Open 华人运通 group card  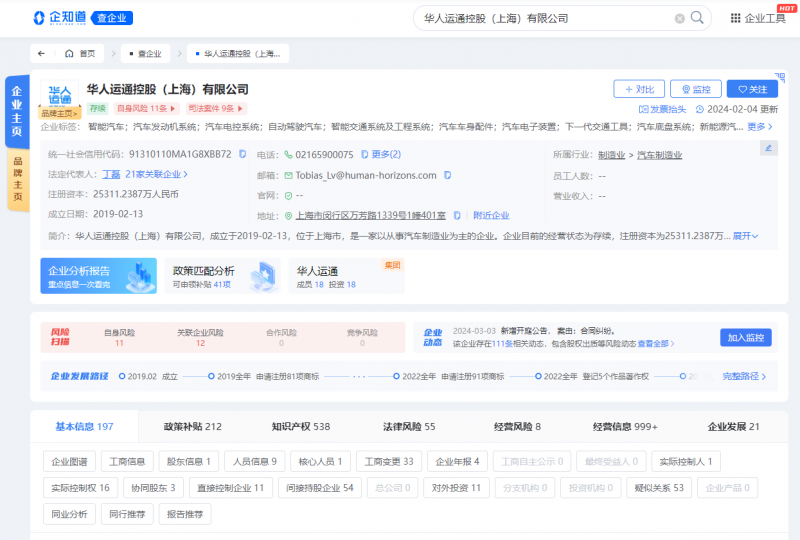[346, 276]
